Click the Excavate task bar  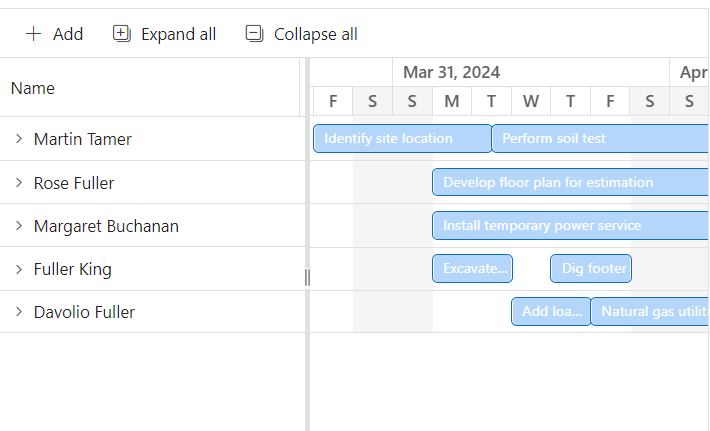472,269
